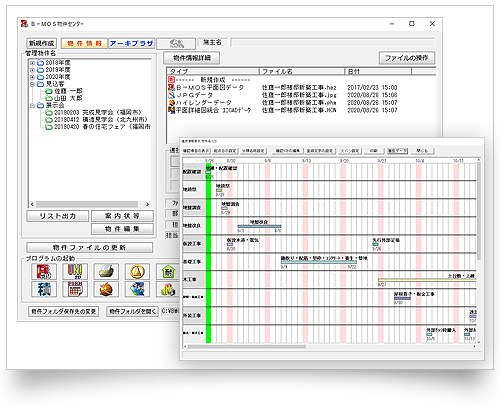The width and height of the screenshot is (500, 405).
Task: Expand the 2018年度 tree node
Action: click(x=32, y=63)
